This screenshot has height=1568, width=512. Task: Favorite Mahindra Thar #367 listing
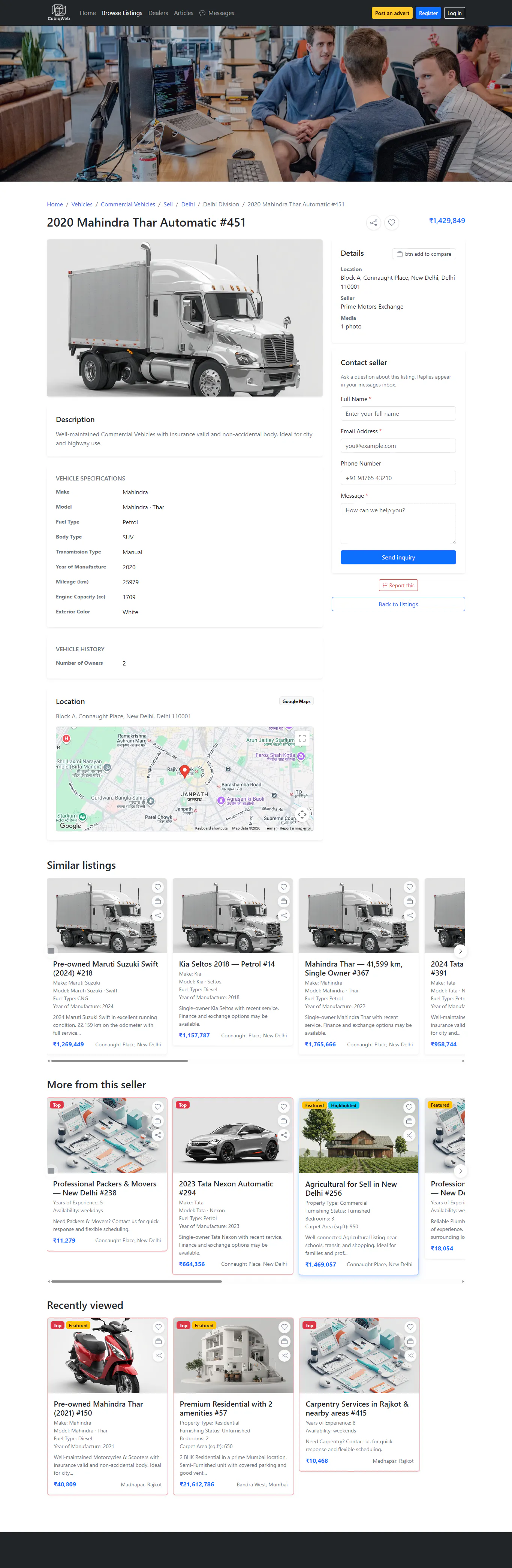pyautogui.click(x=410, y=887)
